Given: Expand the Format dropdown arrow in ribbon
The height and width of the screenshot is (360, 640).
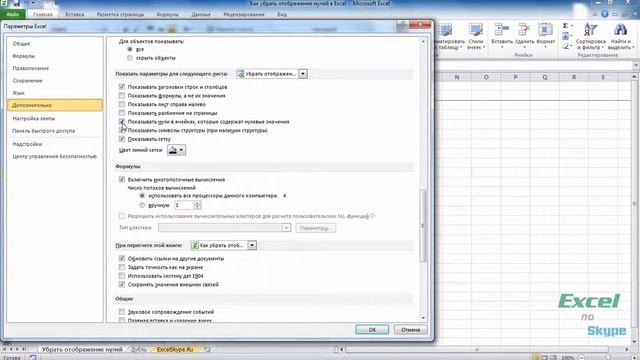Looking at the screenshot, I should 545,47.
